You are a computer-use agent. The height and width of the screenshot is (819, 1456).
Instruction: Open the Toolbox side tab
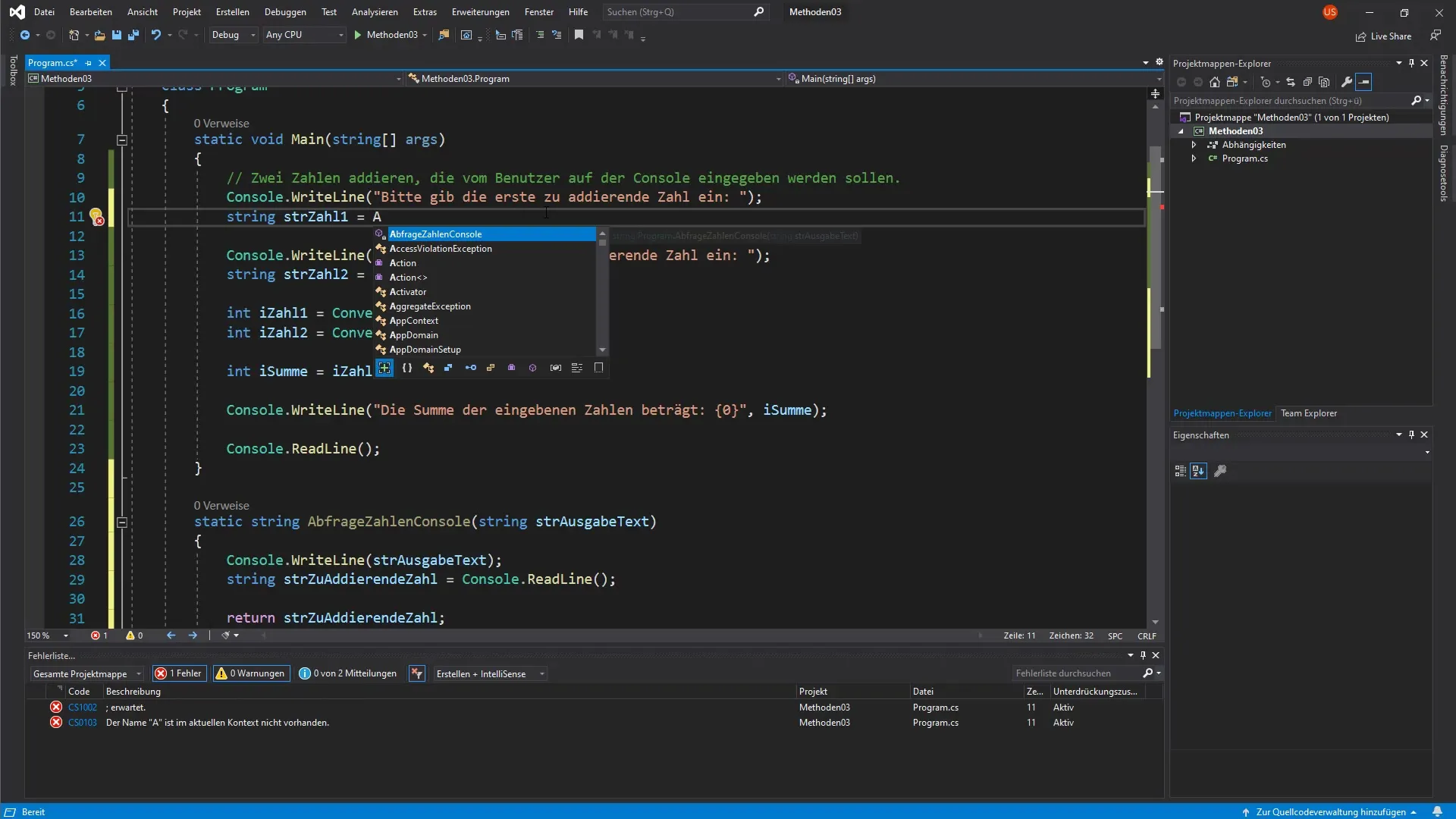[x=13, y=70]
